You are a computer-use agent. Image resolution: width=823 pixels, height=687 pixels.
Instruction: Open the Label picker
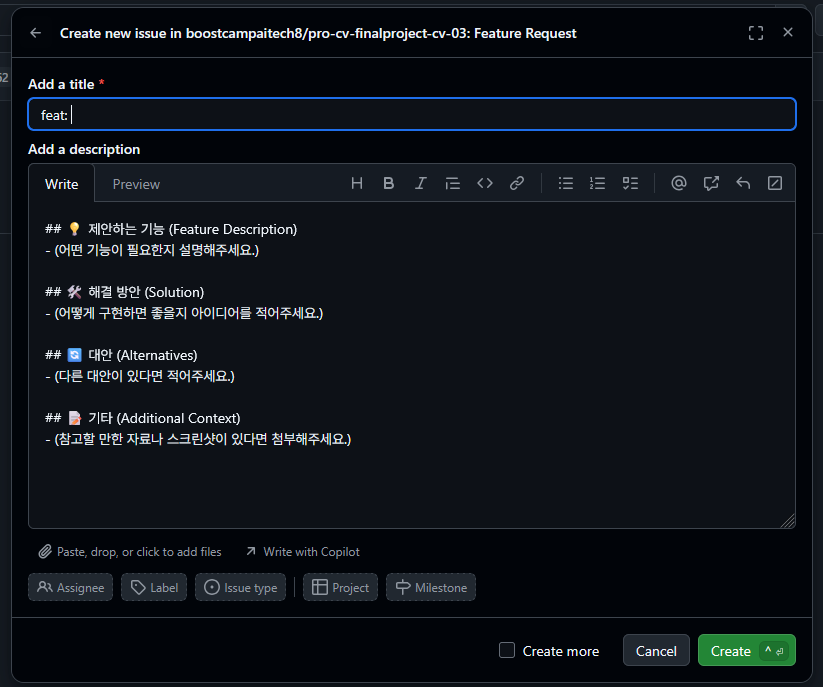154,587
